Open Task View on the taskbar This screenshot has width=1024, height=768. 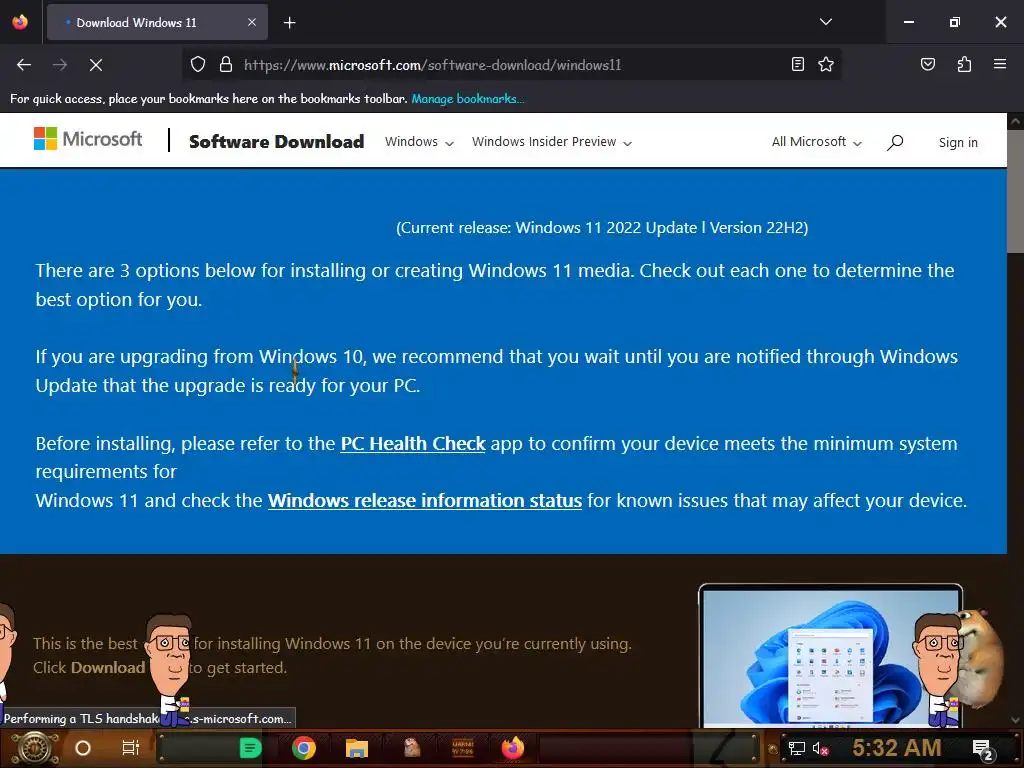131,748
